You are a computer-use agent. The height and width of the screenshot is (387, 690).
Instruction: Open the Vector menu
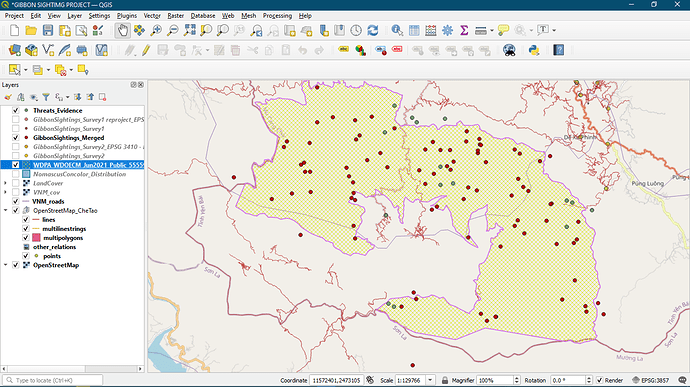coord(152,15)
